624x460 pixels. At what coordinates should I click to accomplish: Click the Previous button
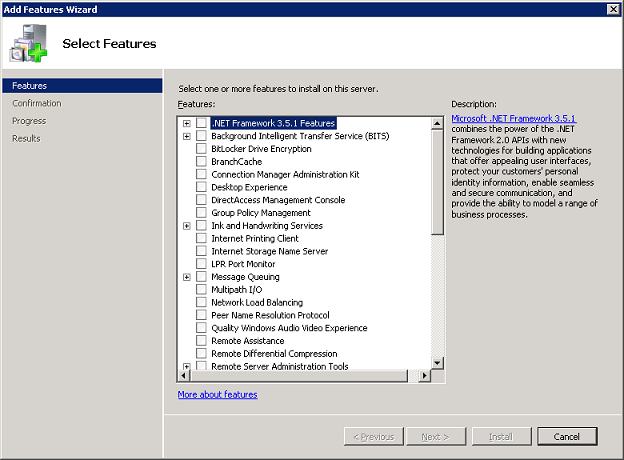(374, 437)
